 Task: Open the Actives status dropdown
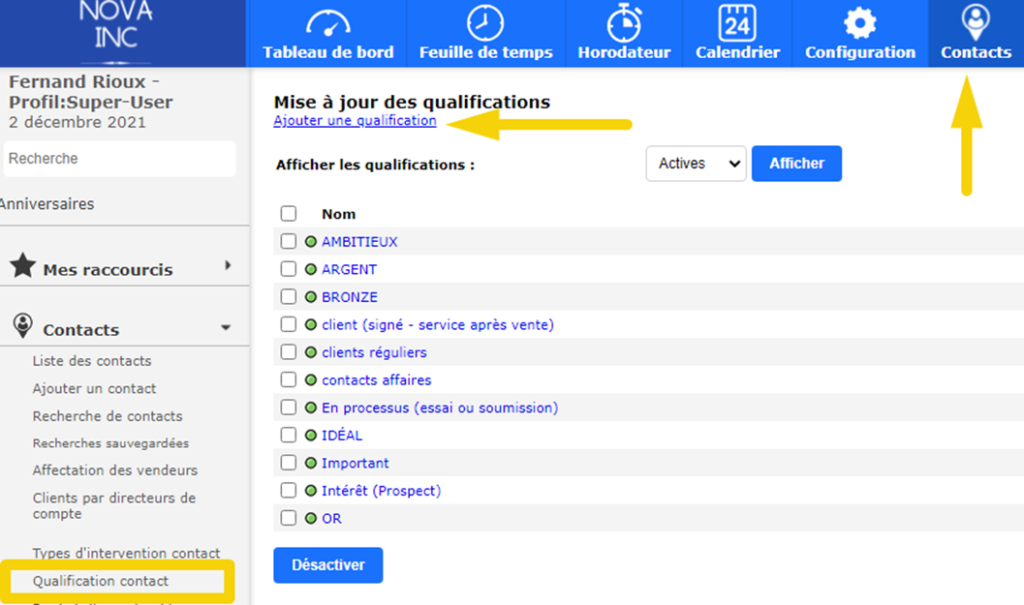[696, 163]
